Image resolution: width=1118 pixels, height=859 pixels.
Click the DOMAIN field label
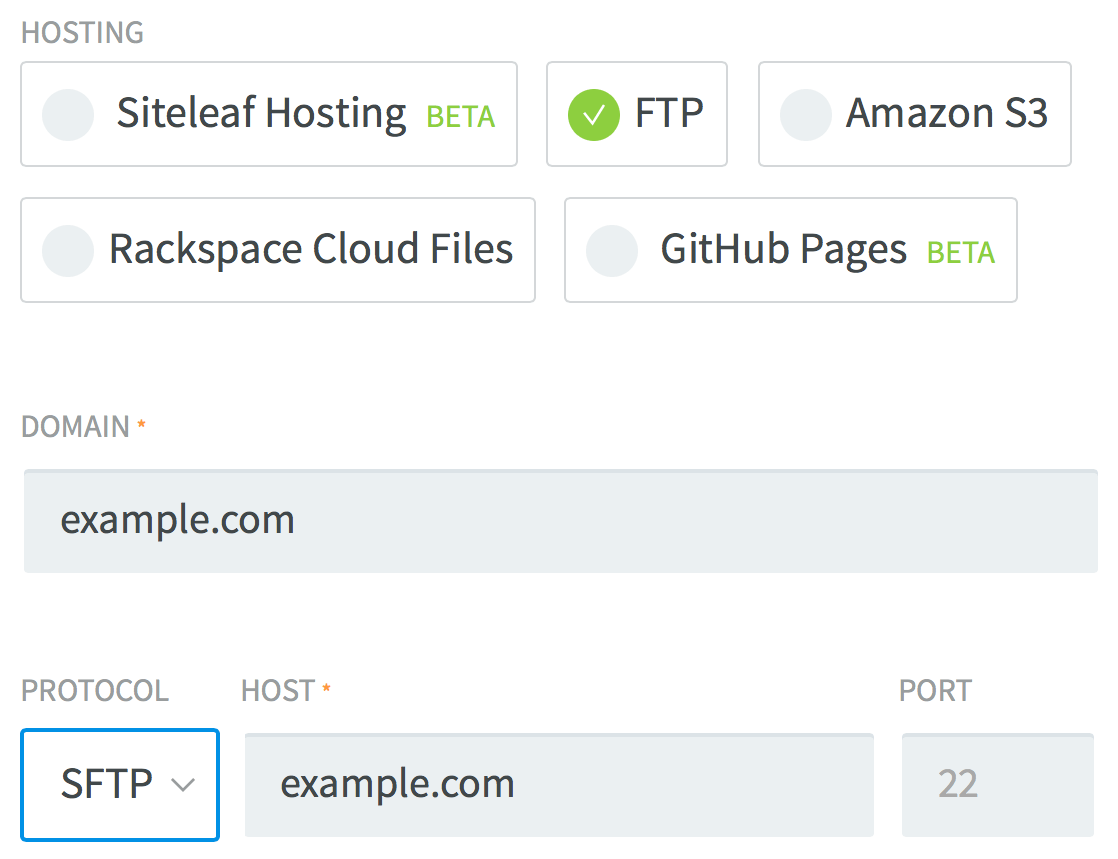[76, 427]
